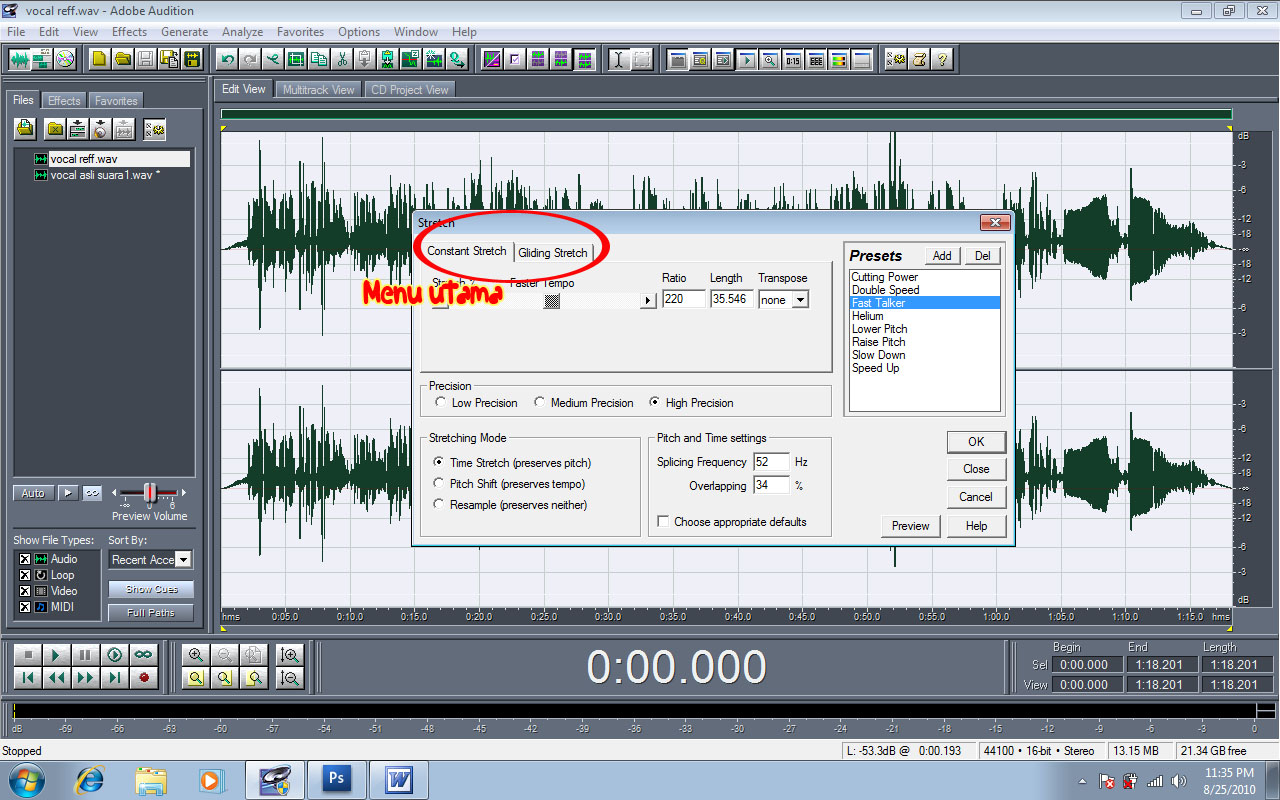
Task: Click the Help button in Stretch dialog
Action: point(977,526)
